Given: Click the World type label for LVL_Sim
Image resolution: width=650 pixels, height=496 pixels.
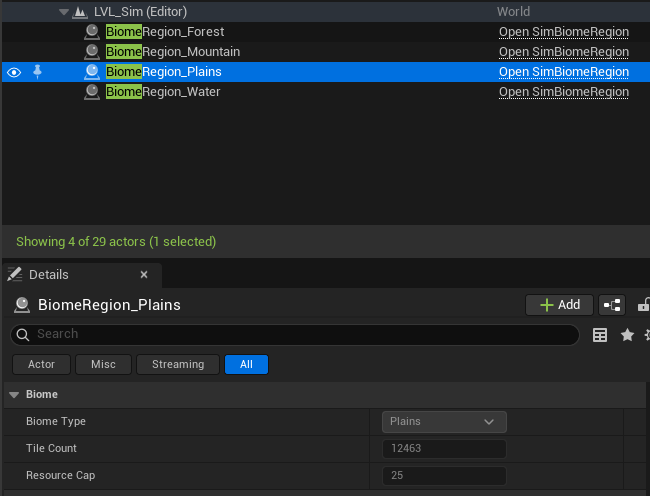Looking at the screenshot, I should pos(513,12).
